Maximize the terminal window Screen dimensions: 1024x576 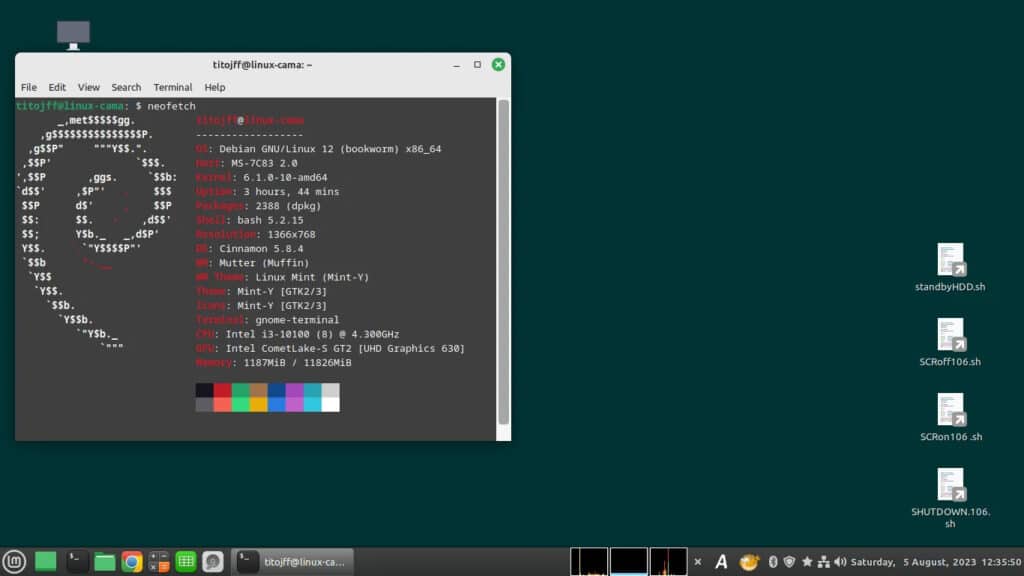[477, 65]
